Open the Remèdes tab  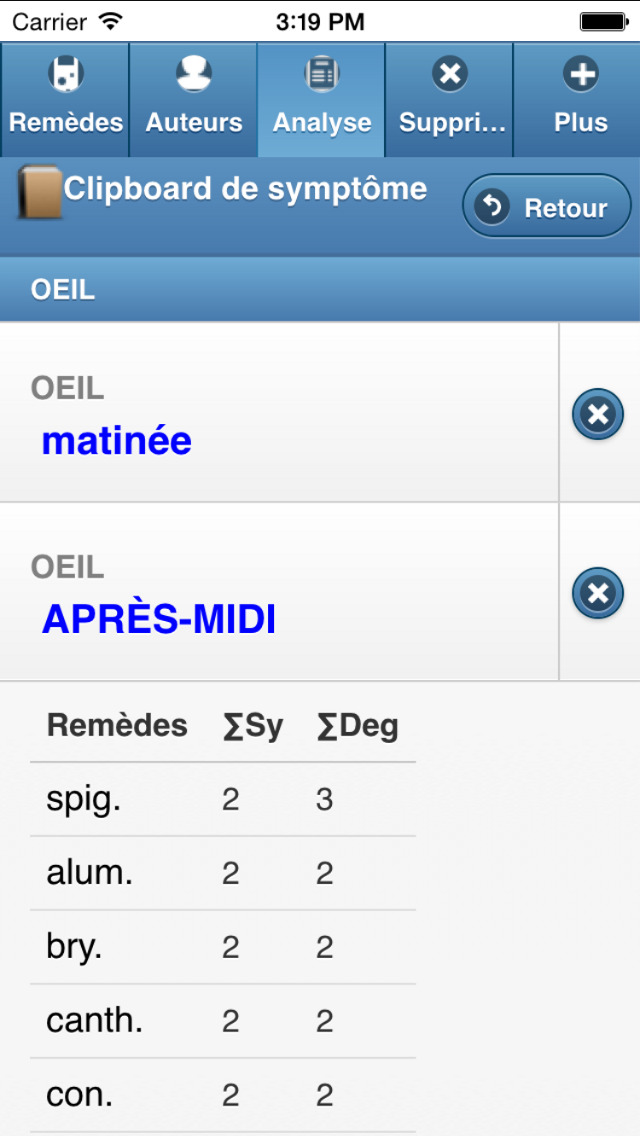(x=65, y=99)
